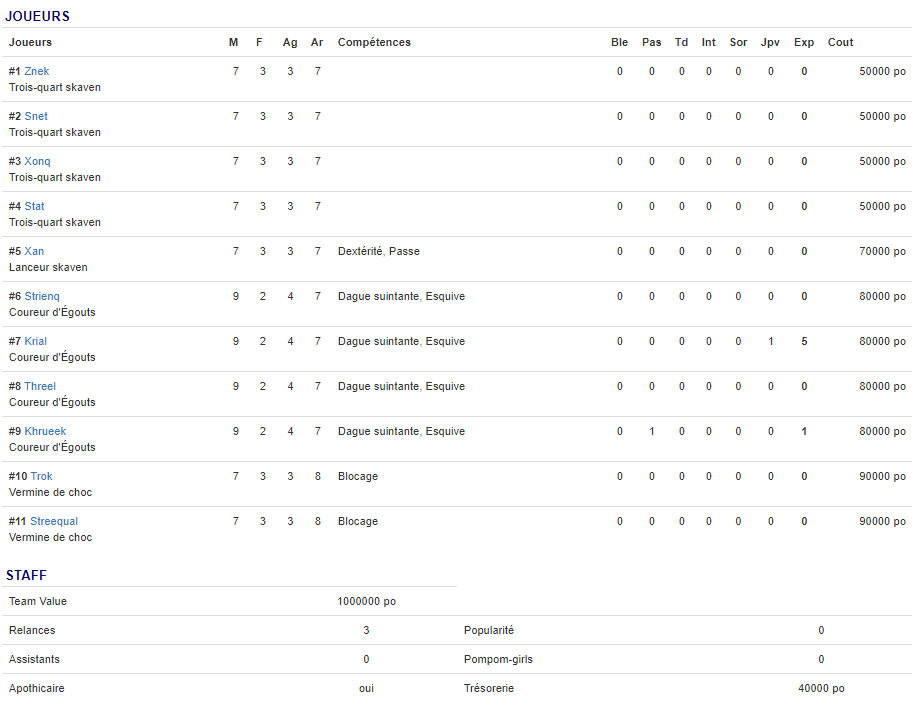Select the Stat player name
The width and height of the screenshot is (919, 706).
point(35,206)
